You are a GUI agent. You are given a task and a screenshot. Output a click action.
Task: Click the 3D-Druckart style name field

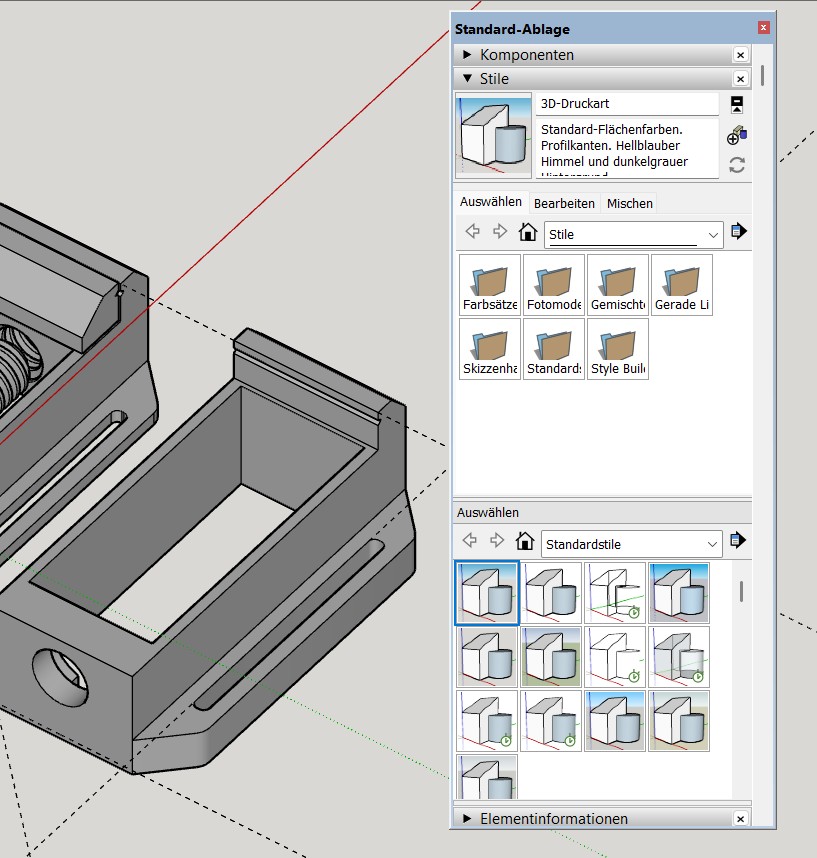pos(626,103)
